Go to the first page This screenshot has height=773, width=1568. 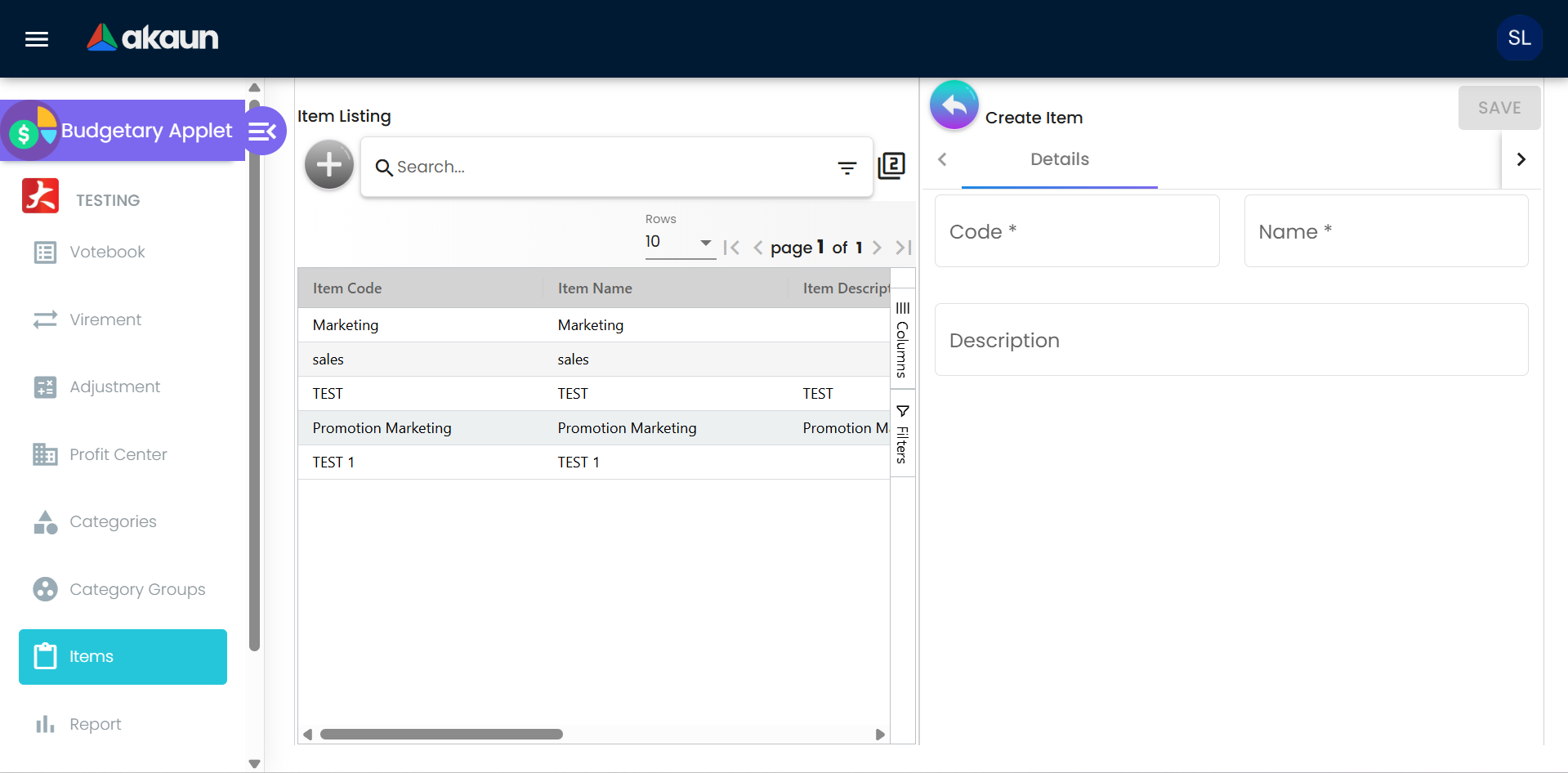731,248
